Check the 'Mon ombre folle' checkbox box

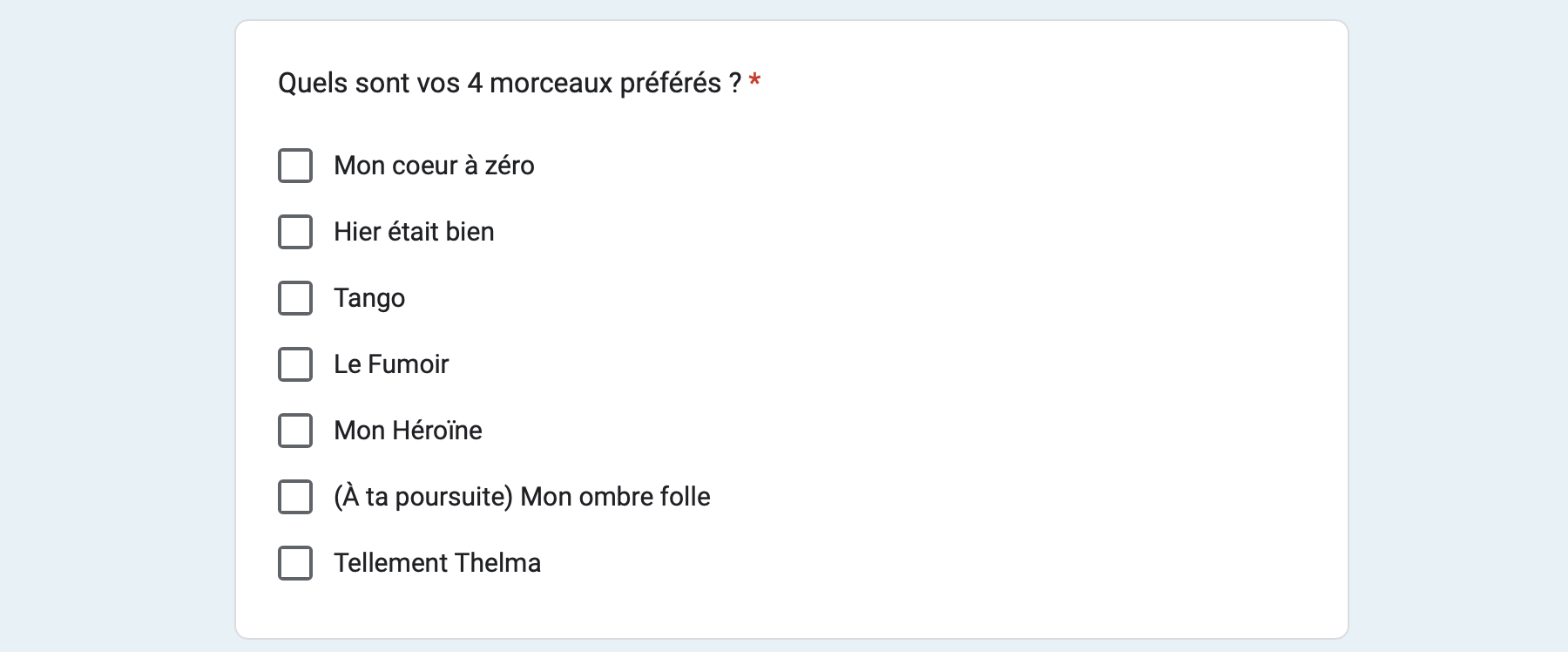(x=295, y=497)
